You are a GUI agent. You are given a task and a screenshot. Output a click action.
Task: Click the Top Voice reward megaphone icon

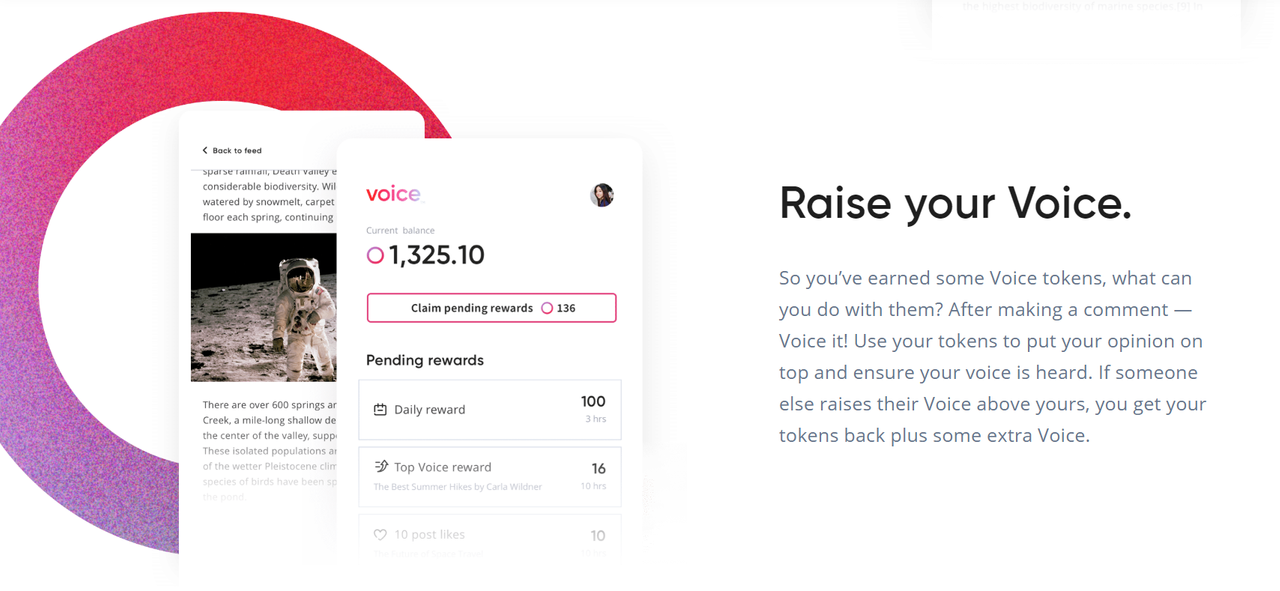[380, 467]
